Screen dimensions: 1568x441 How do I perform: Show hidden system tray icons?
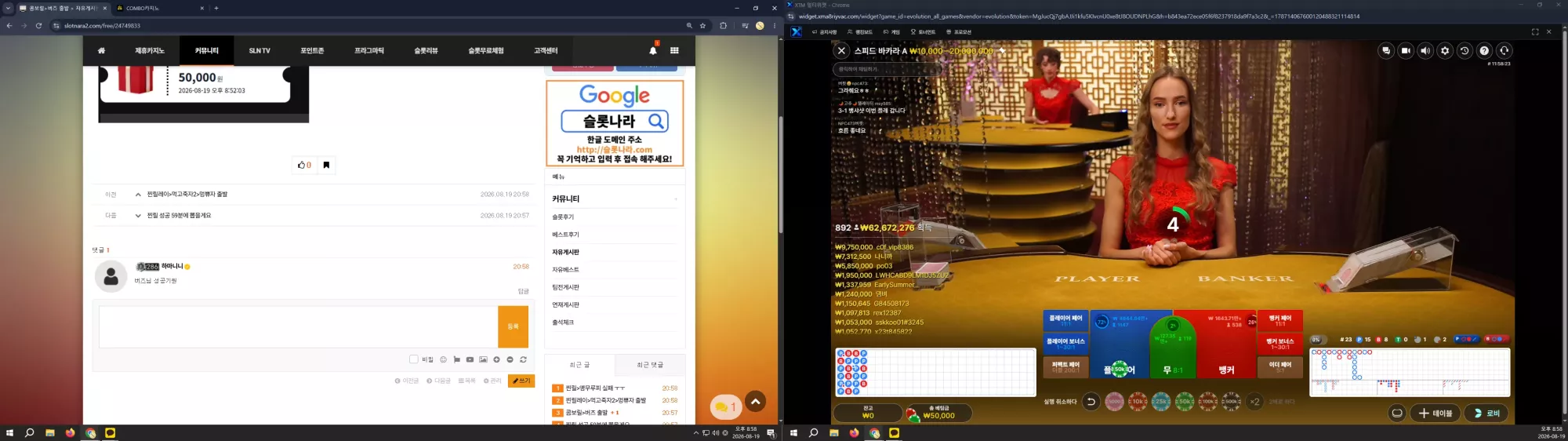tap(696, 432)
